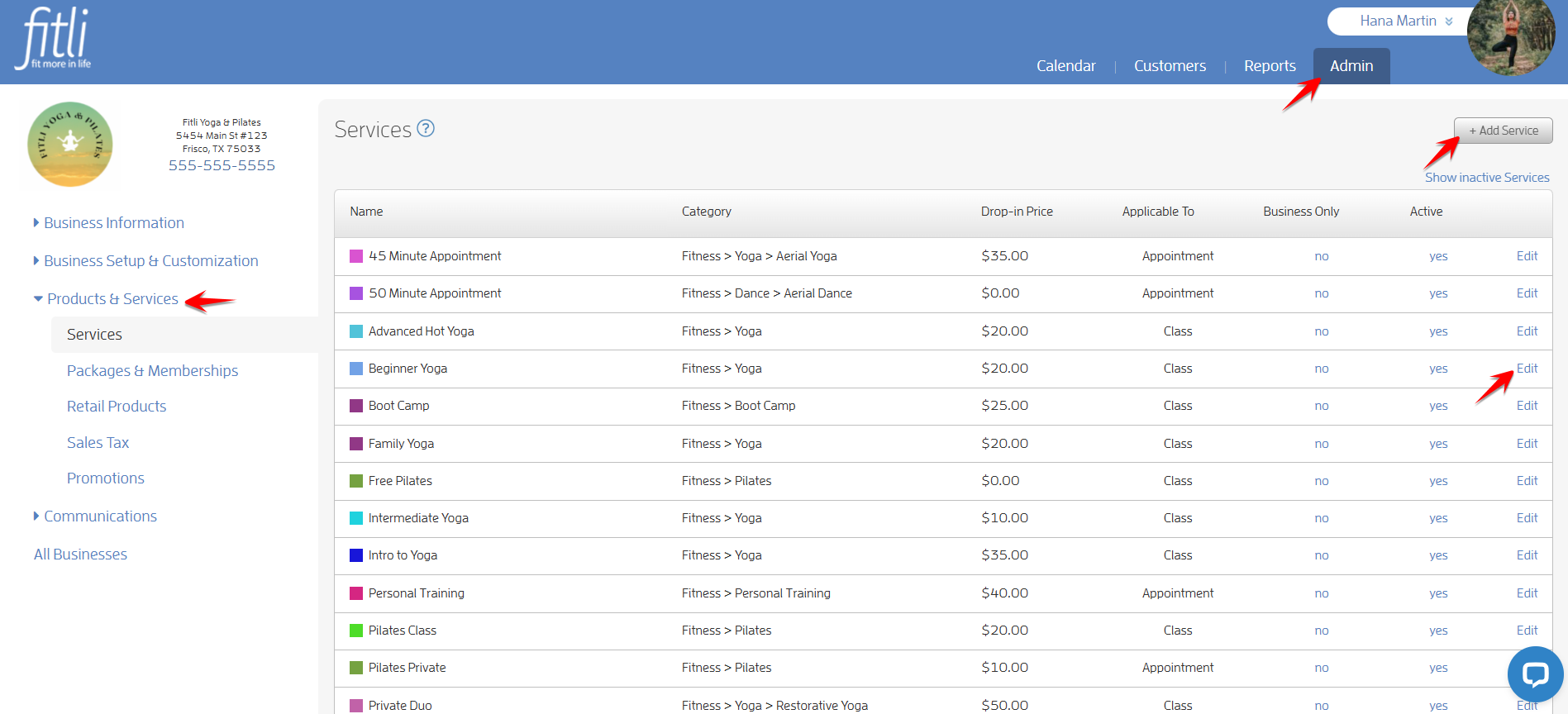Edit the Intro to Yoga service
Screen dimensions: 1568x714
pyautogui.click(x=1527, y=555)
